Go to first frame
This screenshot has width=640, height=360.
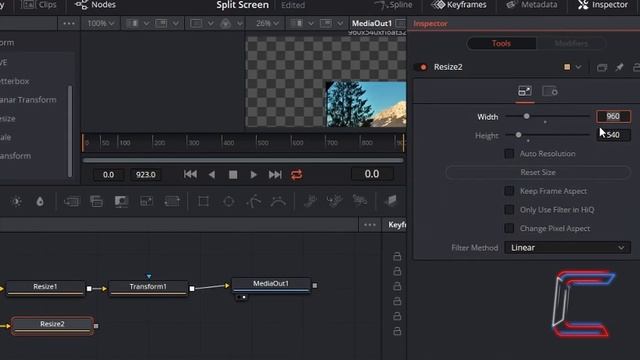click(x=190, y=175)
